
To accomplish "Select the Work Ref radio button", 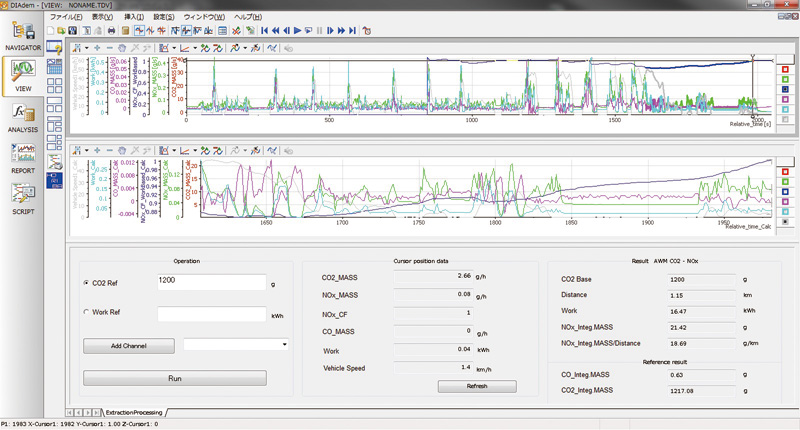I will (x=87, y=313).
